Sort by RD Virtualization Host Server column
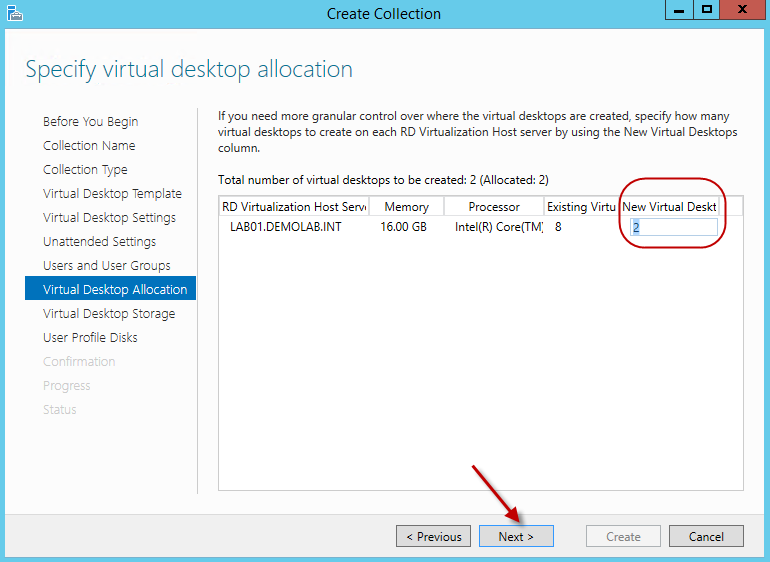 (294, 207)
